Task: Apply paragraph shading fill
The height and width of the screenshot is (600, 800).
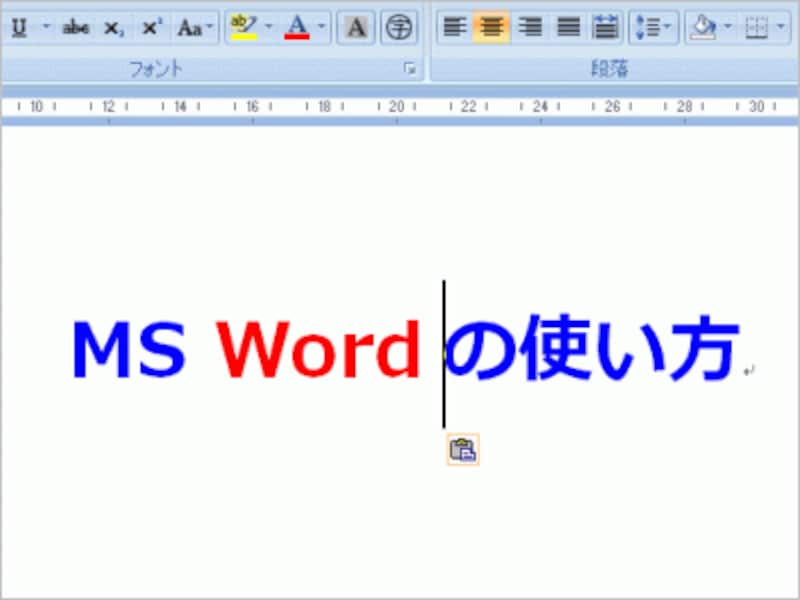Action: pyautogui.click(x=703, y=27)
